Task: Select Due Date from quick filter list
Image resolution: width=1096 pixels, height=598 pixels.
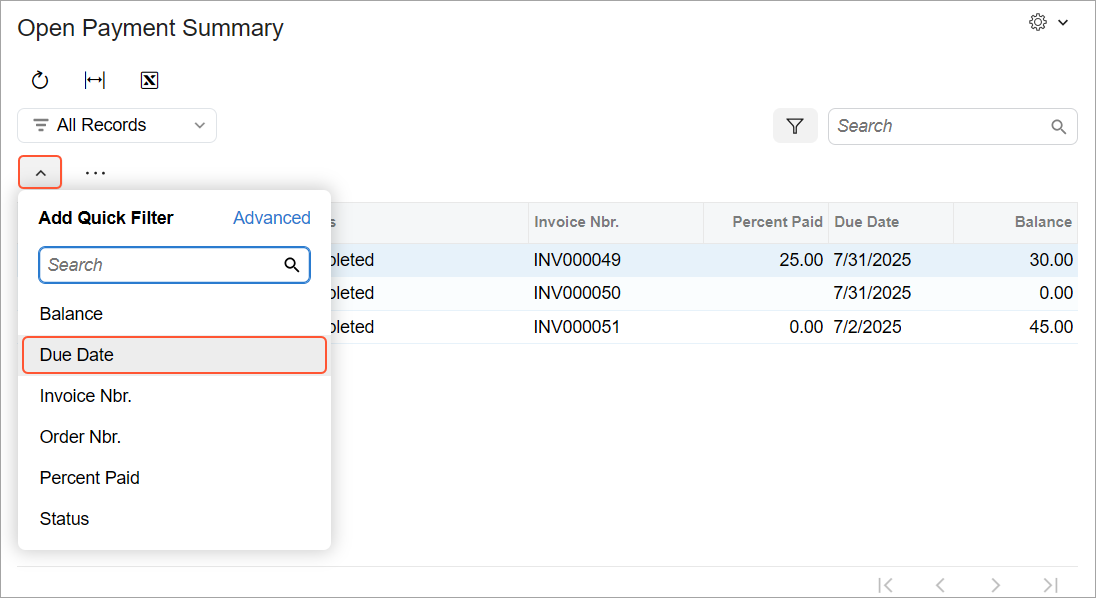Action: 174,355
